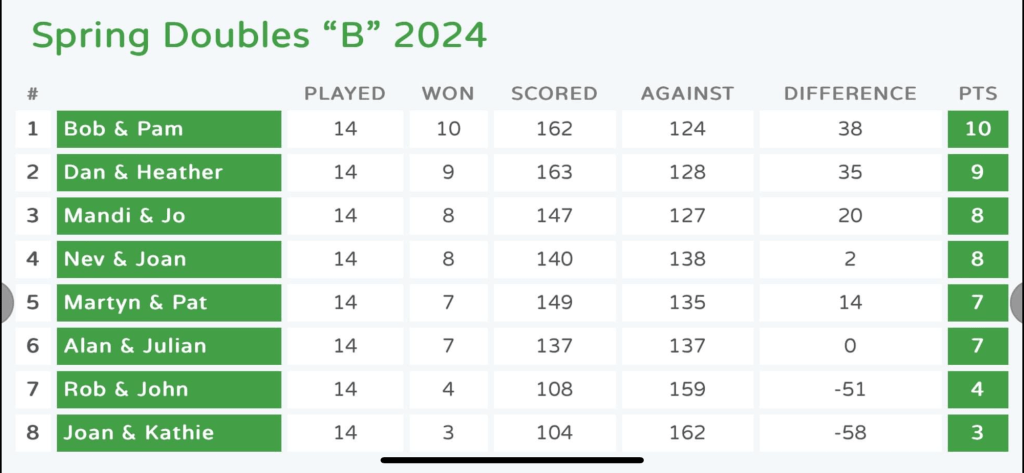
Task: Sort by the DIFFERENCE column header
Action: point(850,94)
